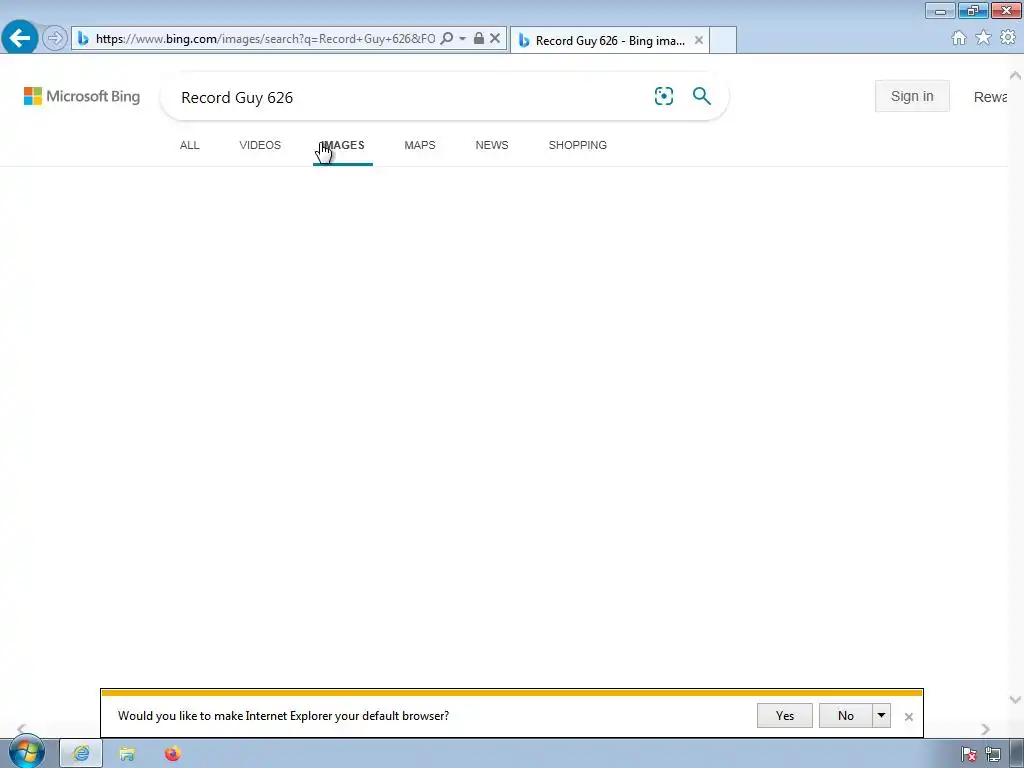
Task: Minimize the Internet Explorer window
Action: point(940,10)
